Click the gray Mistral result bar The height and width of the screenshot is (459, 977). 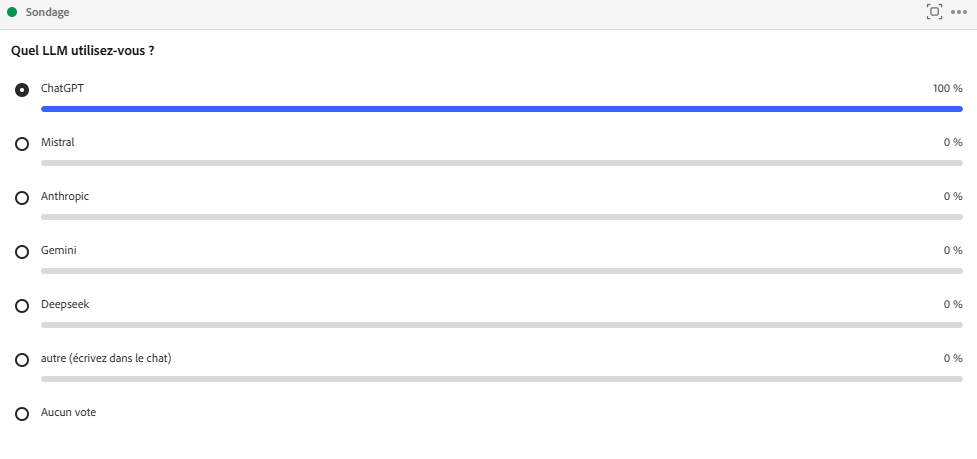click(500, 163)
